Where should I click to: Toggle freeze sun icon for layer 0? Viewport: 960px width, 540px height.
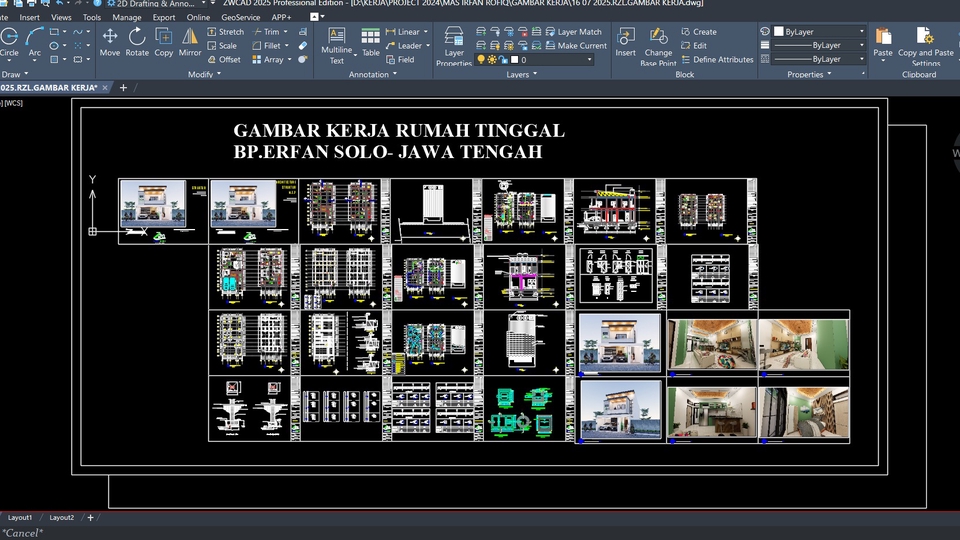pyautogui.click(x=492, y=60)
